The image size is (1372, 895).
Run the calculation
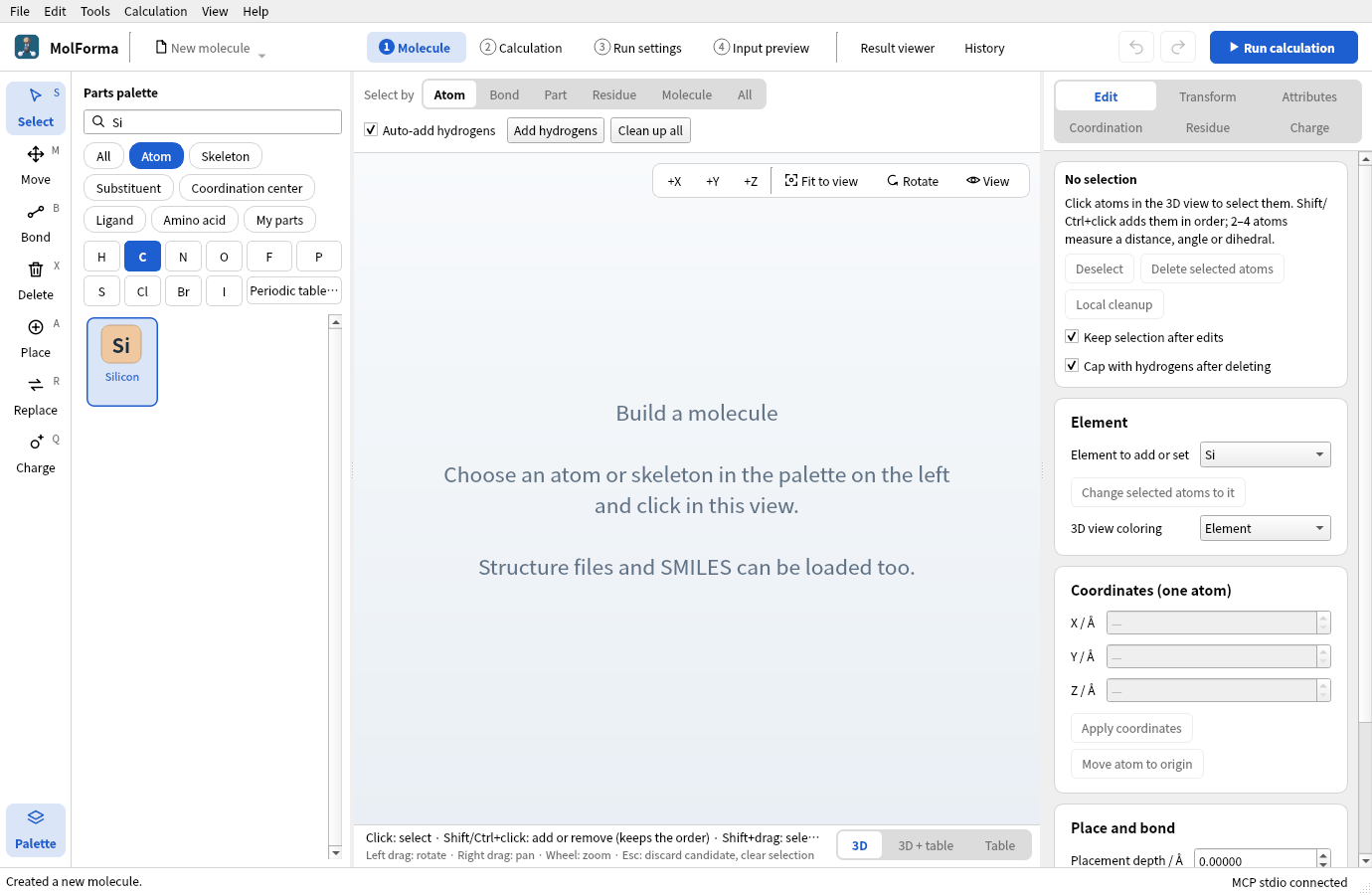pyautogui.click(x=1284, y=47)
